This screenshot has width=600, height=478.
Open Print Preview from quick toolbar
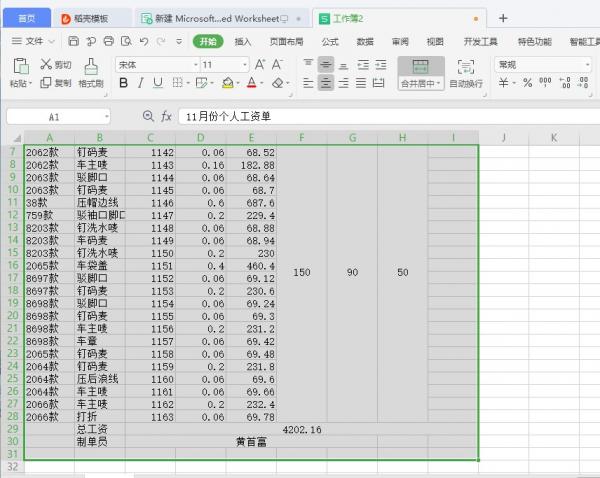coord(126,41)
